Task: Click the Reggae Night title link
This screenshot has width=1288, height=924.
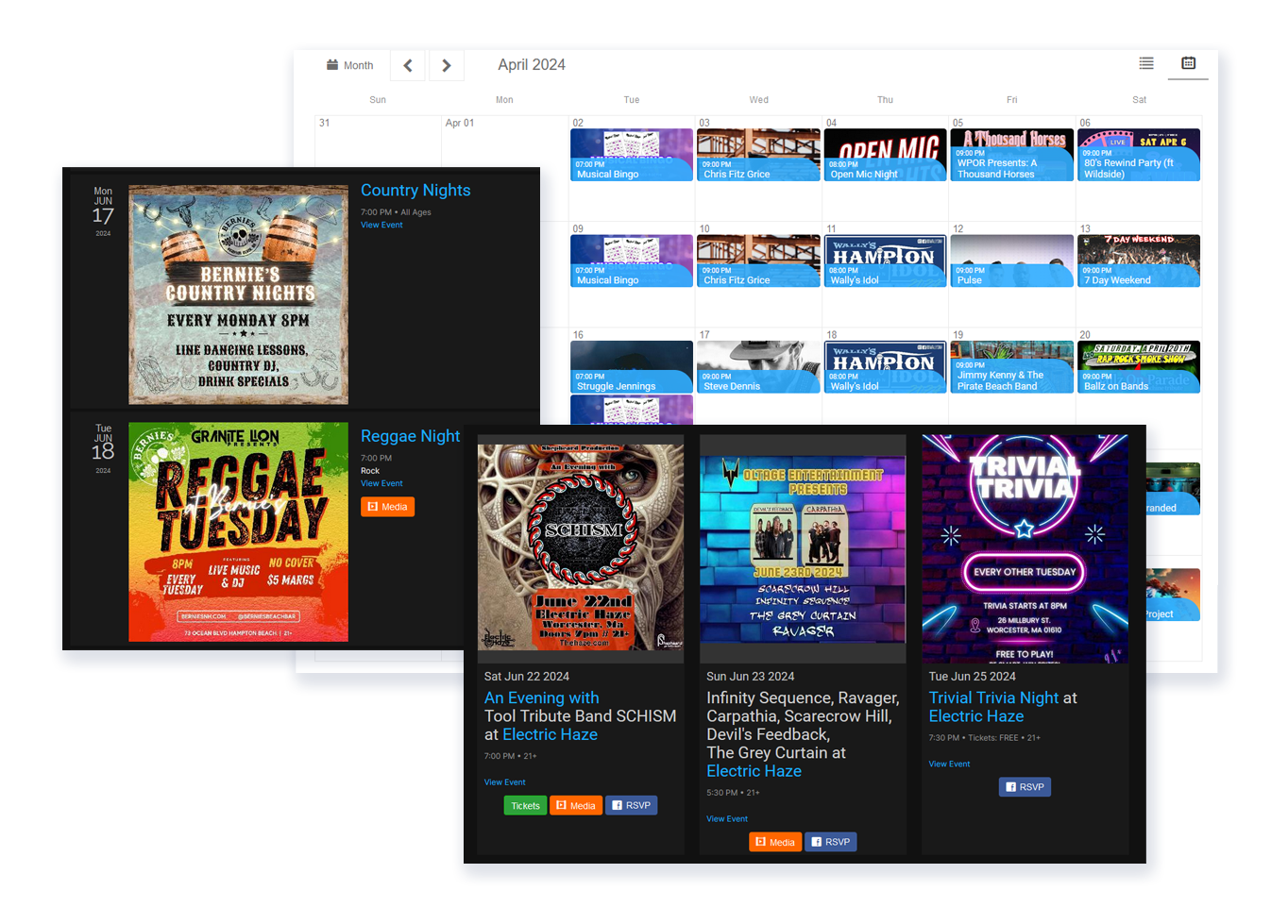Action: tap(410, 436)
